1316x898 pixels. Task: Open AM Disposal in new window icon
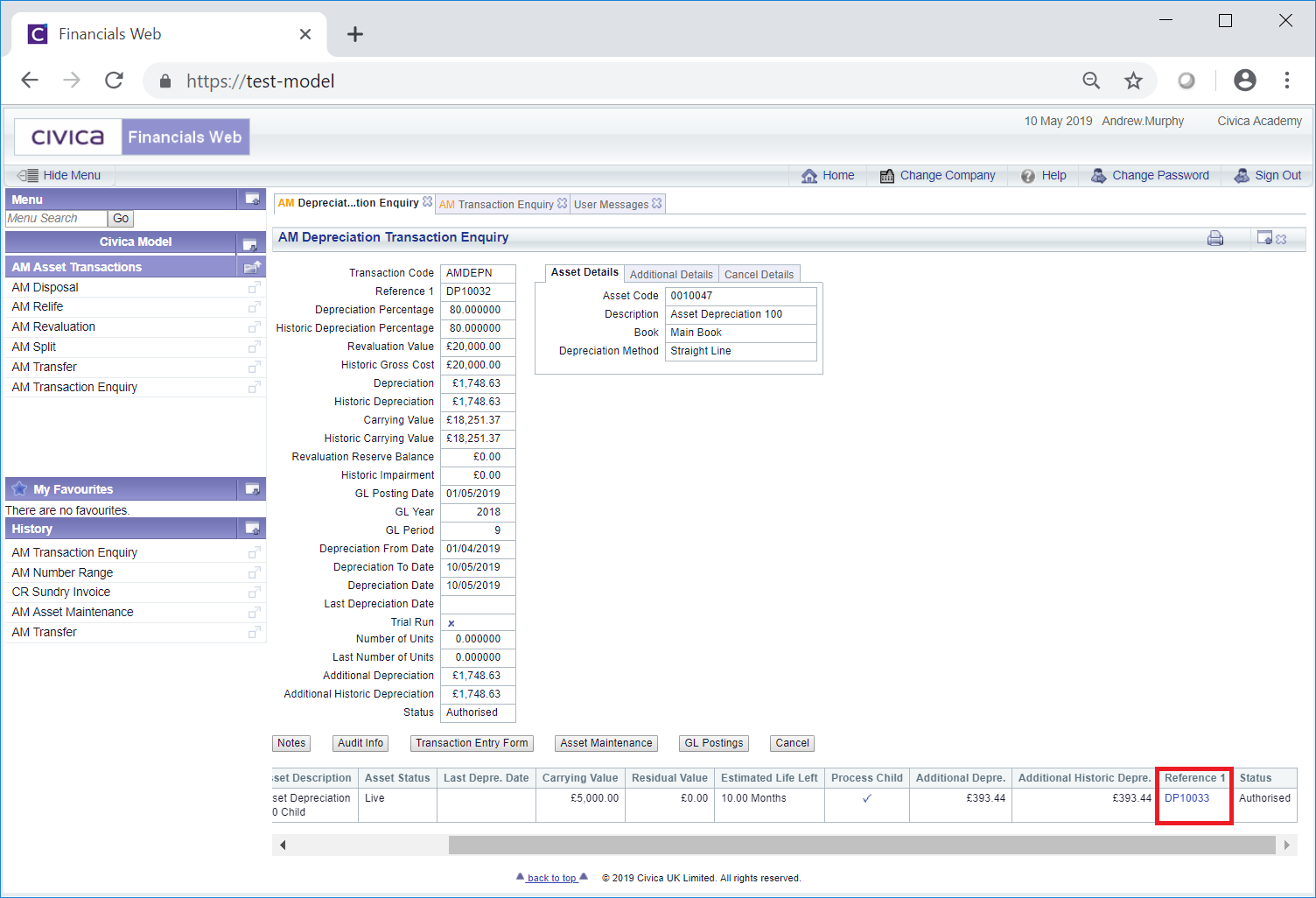[x=254, y=287]
